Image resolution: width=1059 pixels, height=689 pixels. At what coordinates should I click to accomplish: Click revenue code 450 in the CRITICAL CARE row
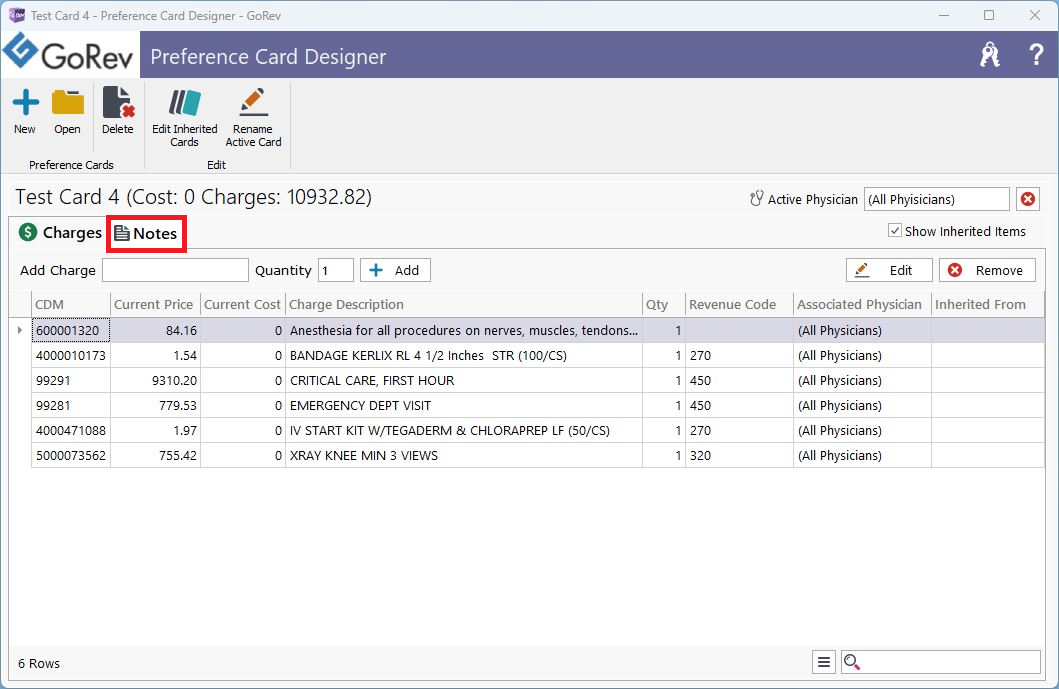point(700,380)
